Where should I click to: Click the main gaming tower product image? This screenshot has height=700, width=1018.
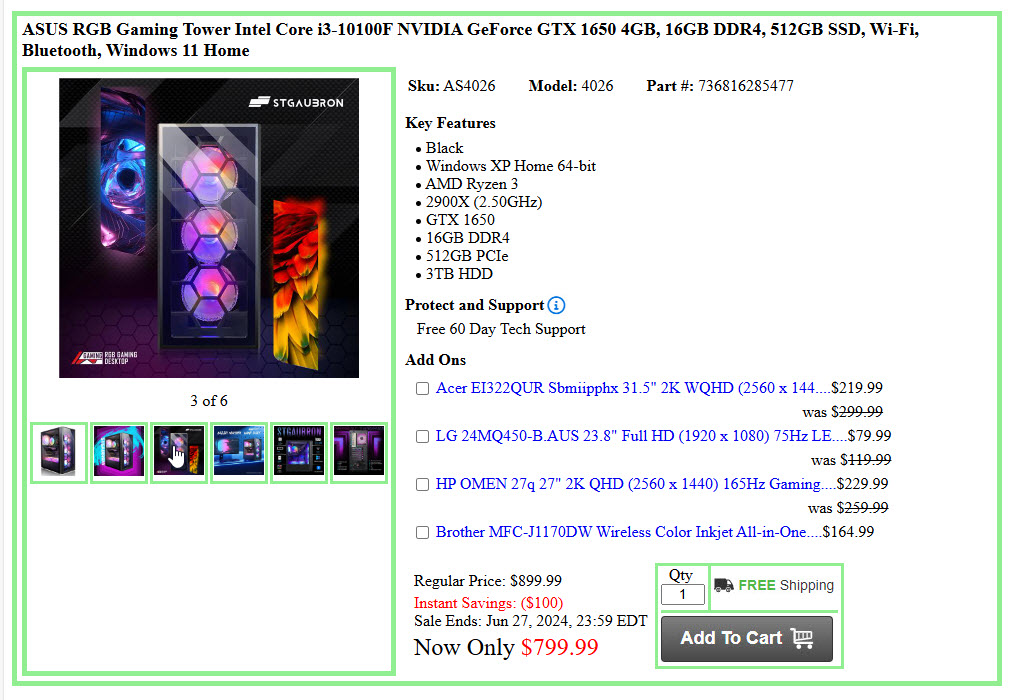click(x=209, y=228)
